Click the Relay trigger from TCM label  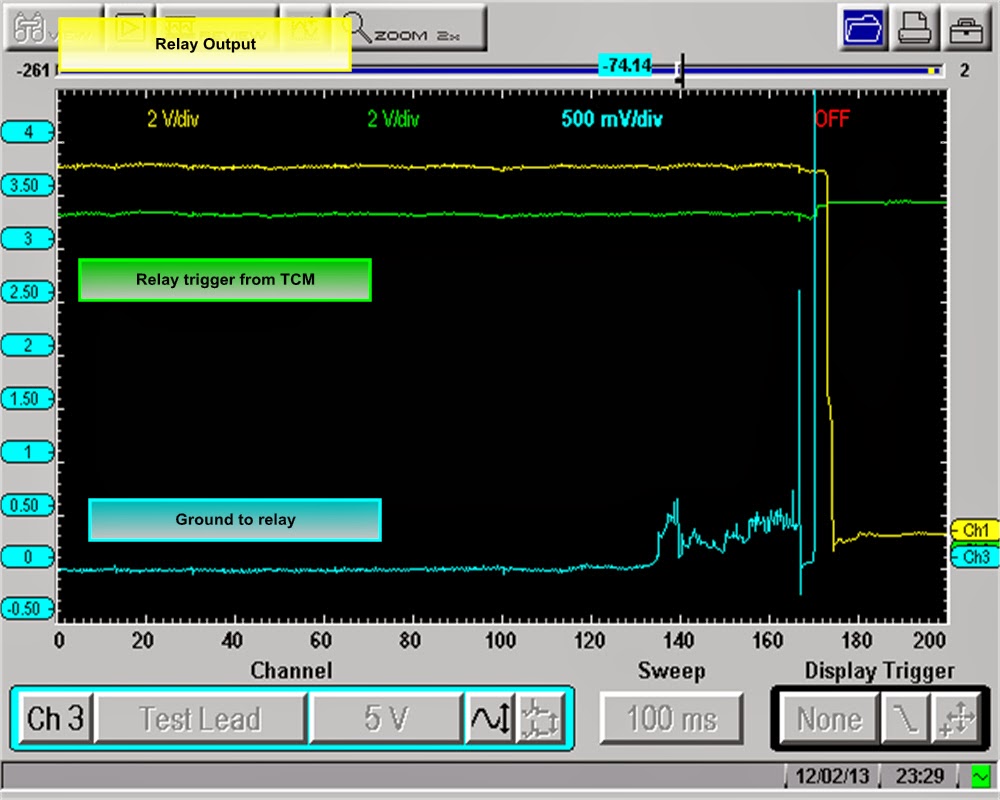click(224, 279)
